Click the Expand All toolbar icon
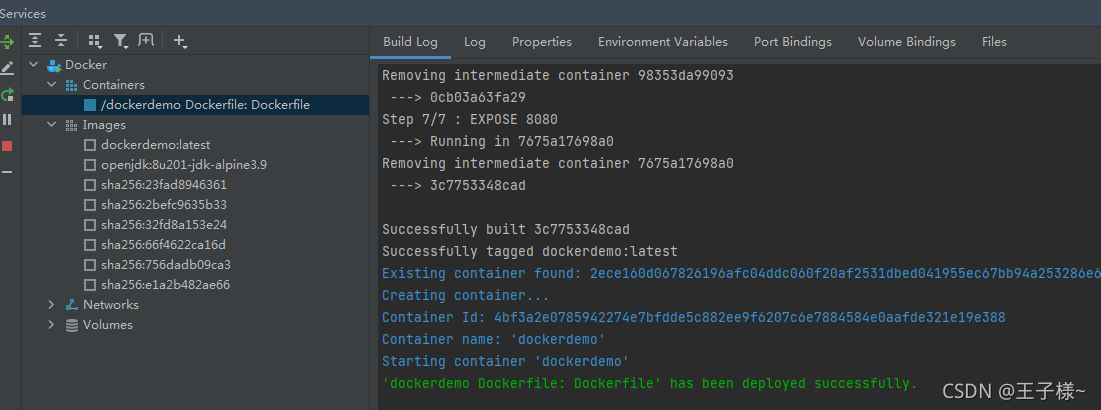Image resolution: width=1101 pixels, height=410 pixels. point(35,41)
